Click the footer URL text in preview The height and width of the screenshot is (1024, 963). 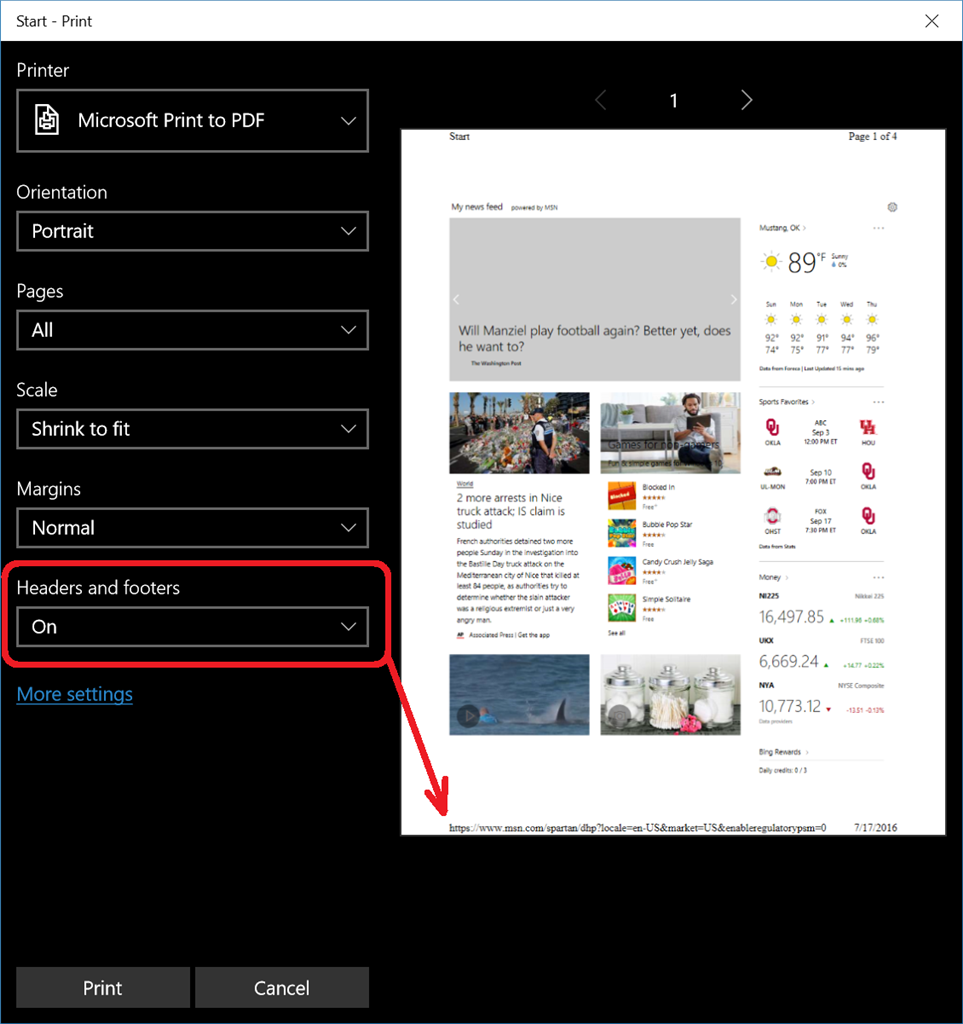[638, 827]
